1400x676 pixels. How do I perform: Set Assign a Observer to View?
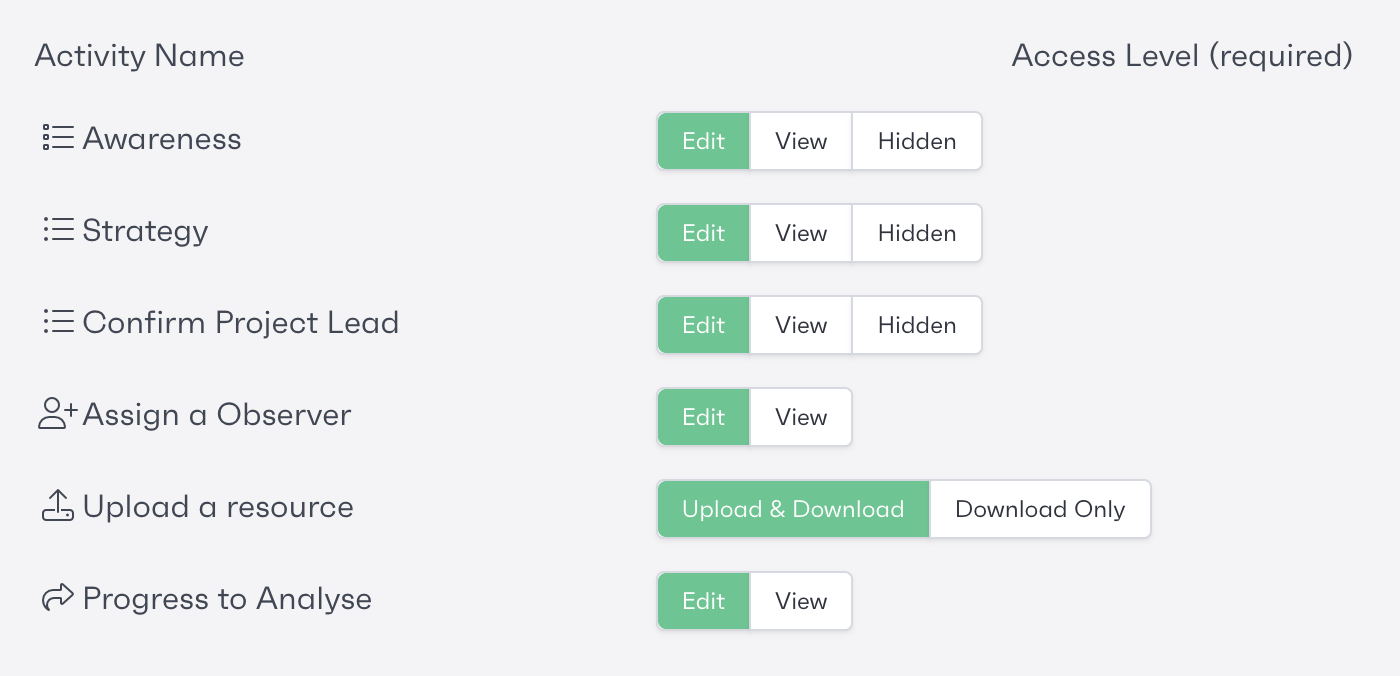pyautogui.click(x=801, y=417)
